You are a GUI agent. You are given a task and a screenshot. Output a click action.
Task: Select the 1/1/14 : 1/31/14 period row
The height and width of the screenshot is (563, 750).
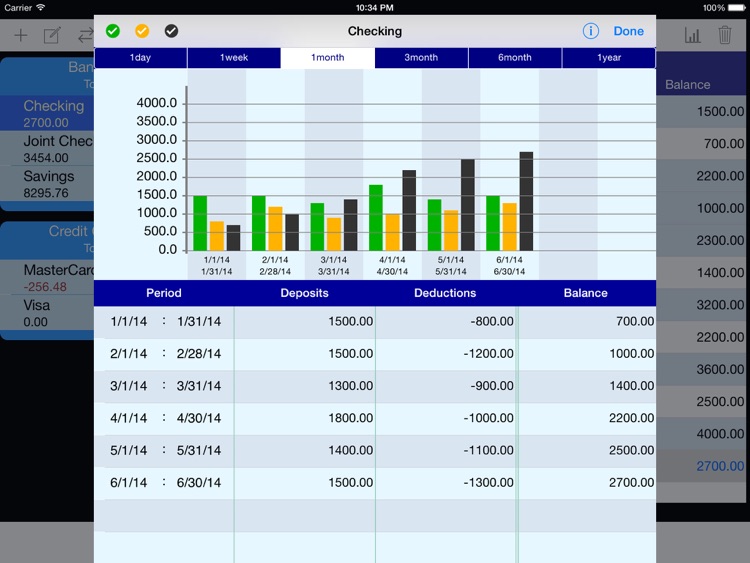click(x=375, y=321)
